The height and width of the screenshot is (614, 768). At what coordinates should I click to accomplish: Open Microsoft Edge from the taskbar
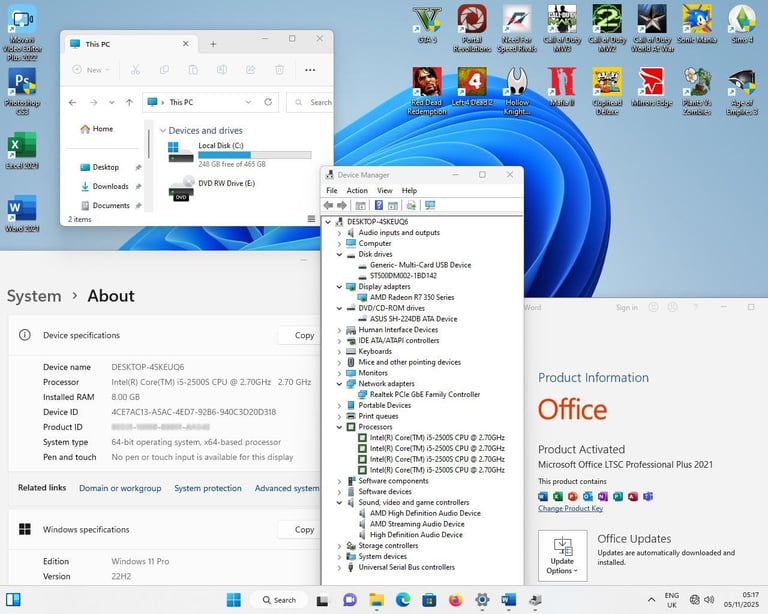(x=403, y=600)
